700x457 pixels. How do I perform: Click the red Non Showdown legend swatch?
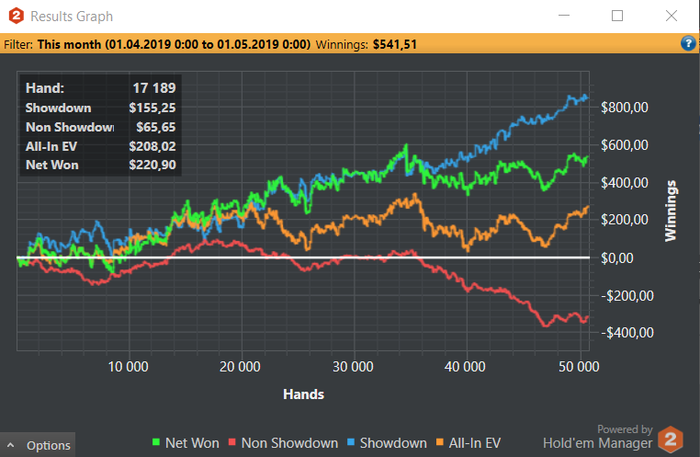click(x=232, y=442)
